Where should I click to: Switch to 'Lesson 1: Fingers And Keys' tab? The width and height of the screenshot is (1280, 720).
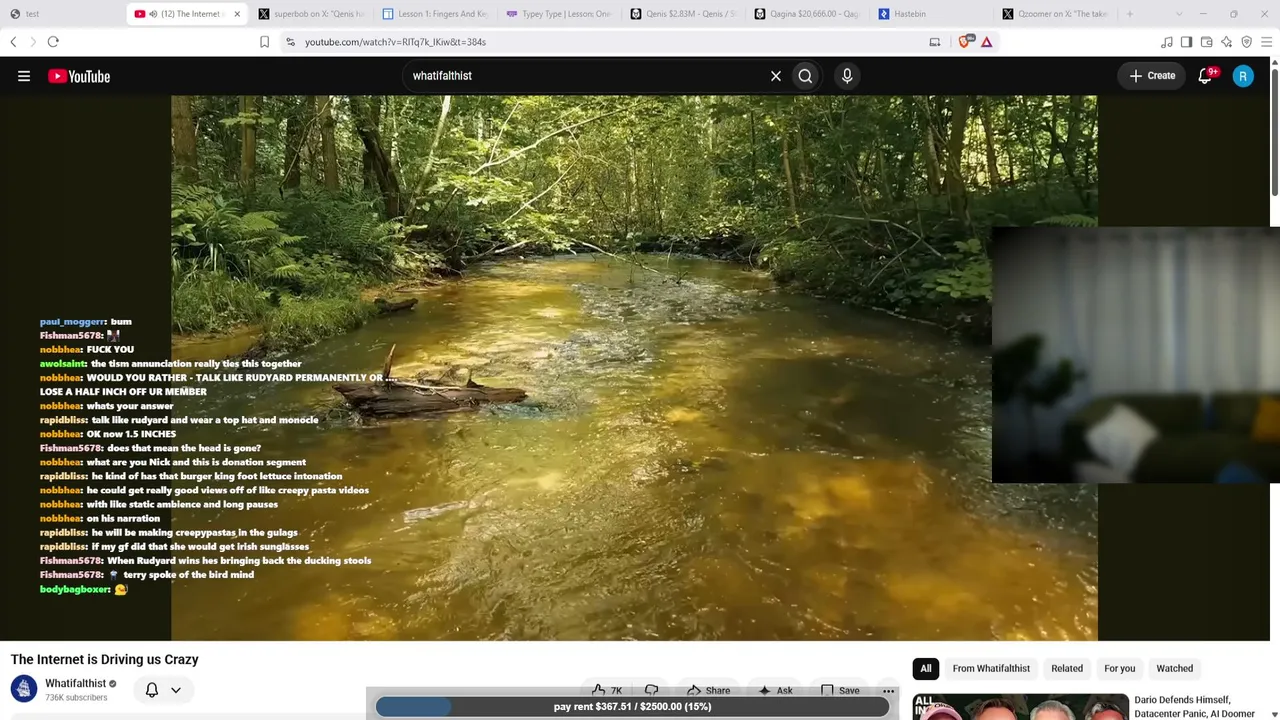[435, 14]
